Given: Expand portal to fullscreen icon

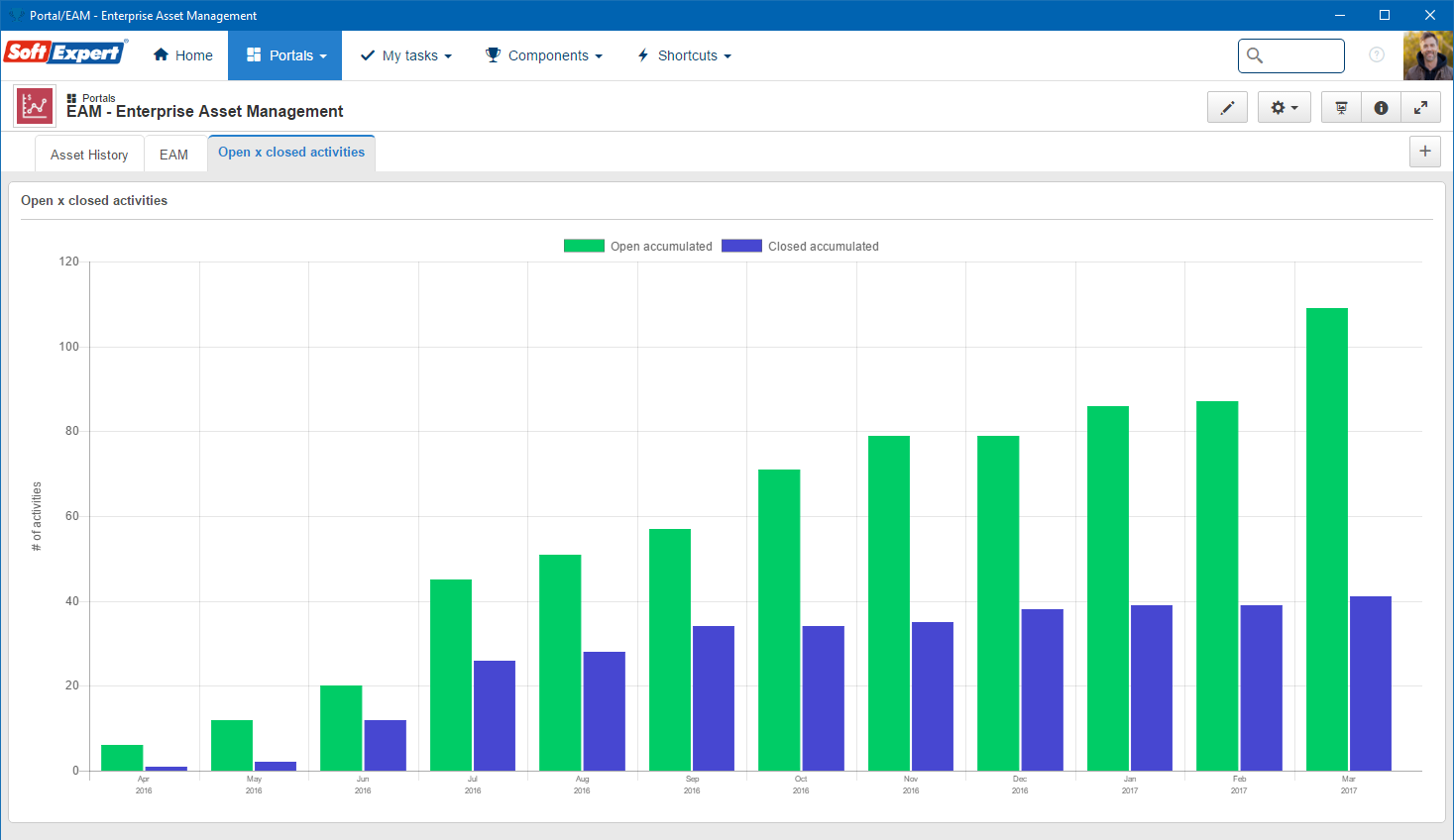Looking at the screenshot, I should [1420, 107].
